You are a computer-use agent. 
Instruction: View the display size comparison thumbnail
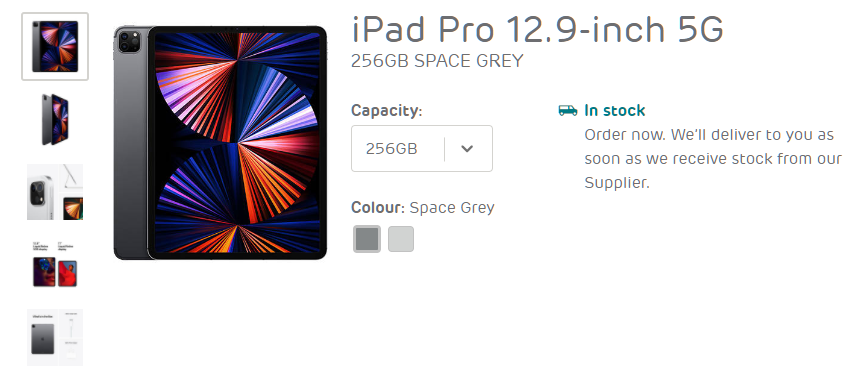pyautogui.click(x=55, y=265)
